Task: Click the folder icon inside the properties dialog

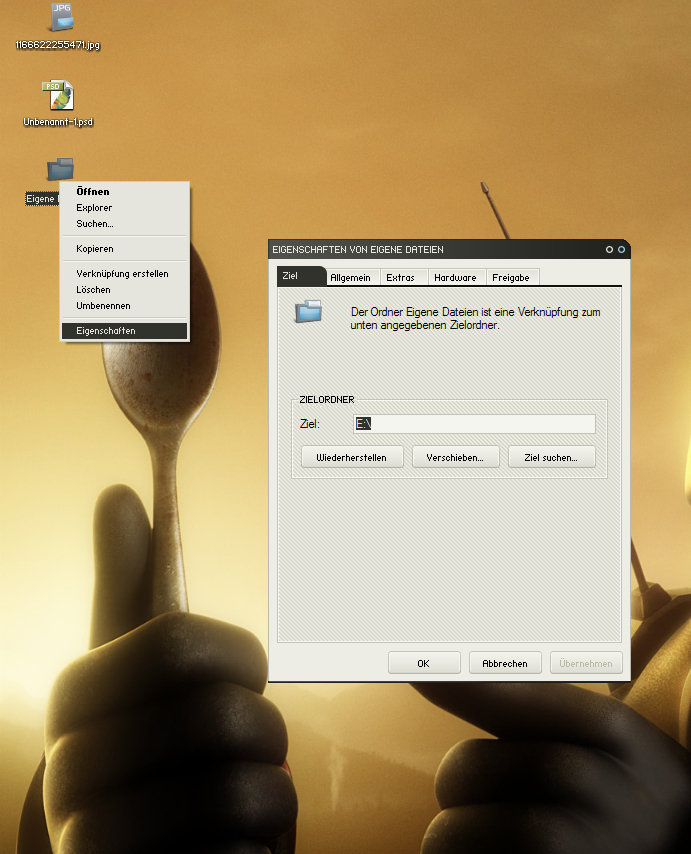Action: pyautogui.click(x=308, y=312)
